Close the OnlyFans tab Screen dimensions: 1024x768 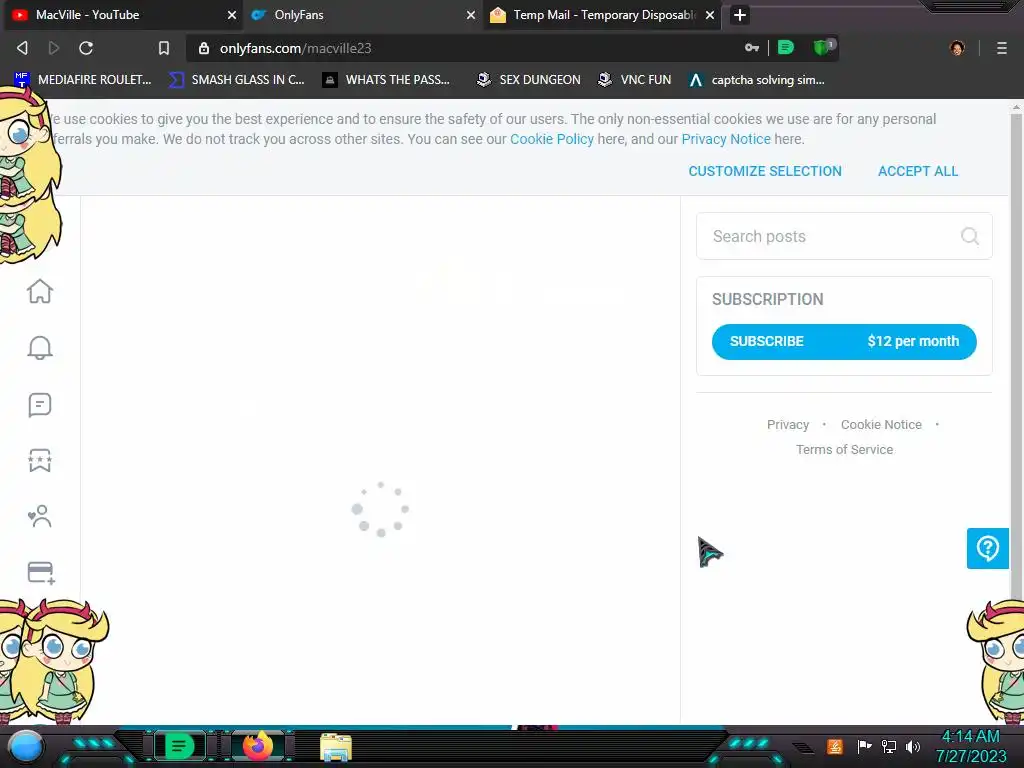471,14
